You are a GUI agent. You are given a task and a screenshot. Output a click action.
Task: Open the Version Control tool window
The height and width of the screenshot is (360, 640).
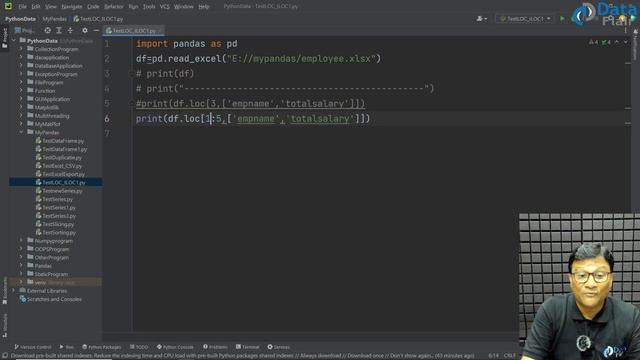tap(33, 347)
